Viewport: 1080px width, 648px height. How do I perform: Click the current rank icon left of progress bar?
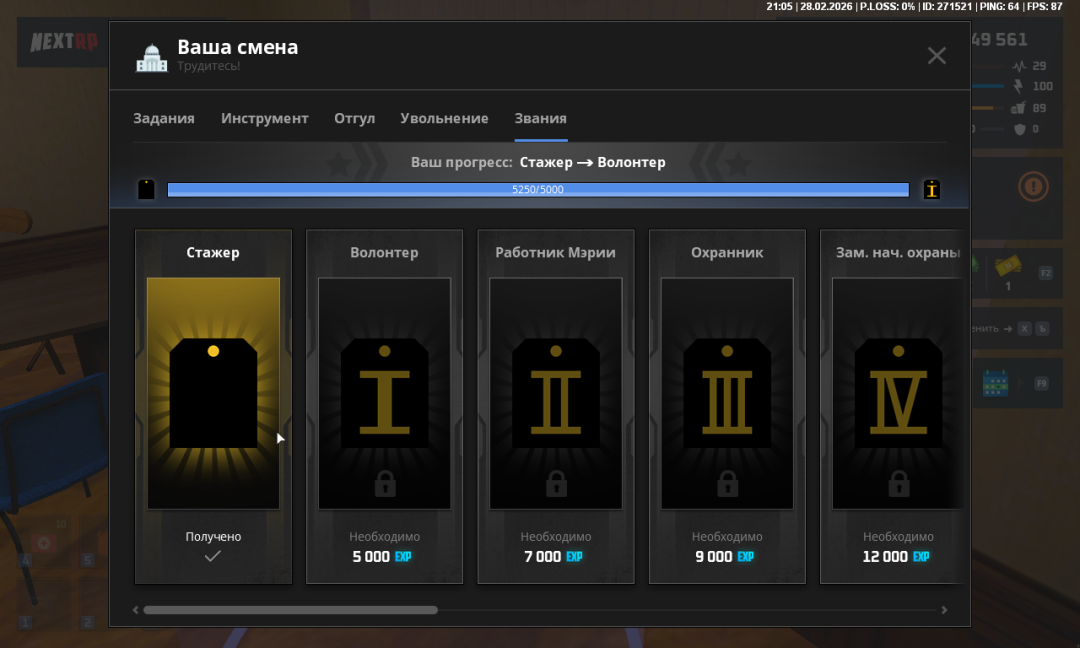(146, 189)
